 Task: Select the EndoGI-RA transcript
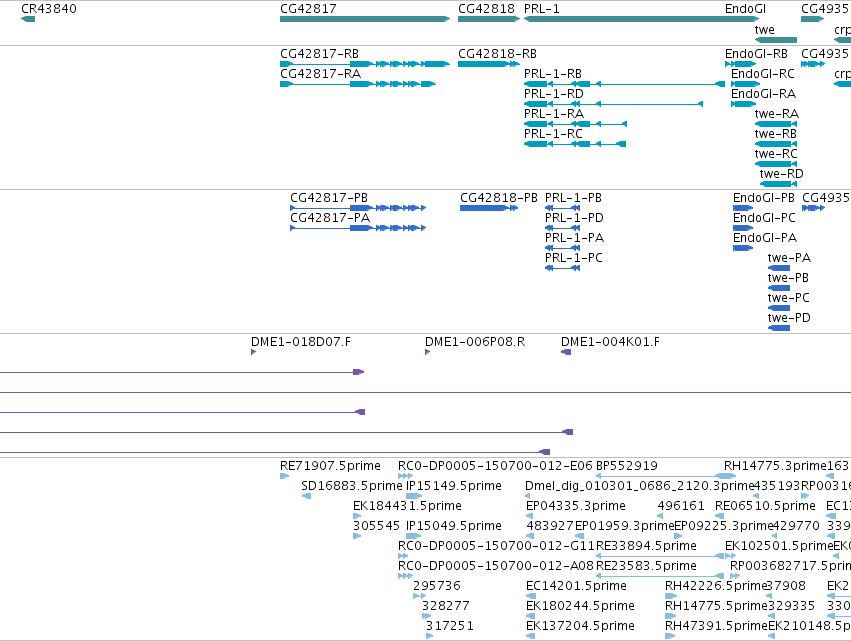[744, 104]
